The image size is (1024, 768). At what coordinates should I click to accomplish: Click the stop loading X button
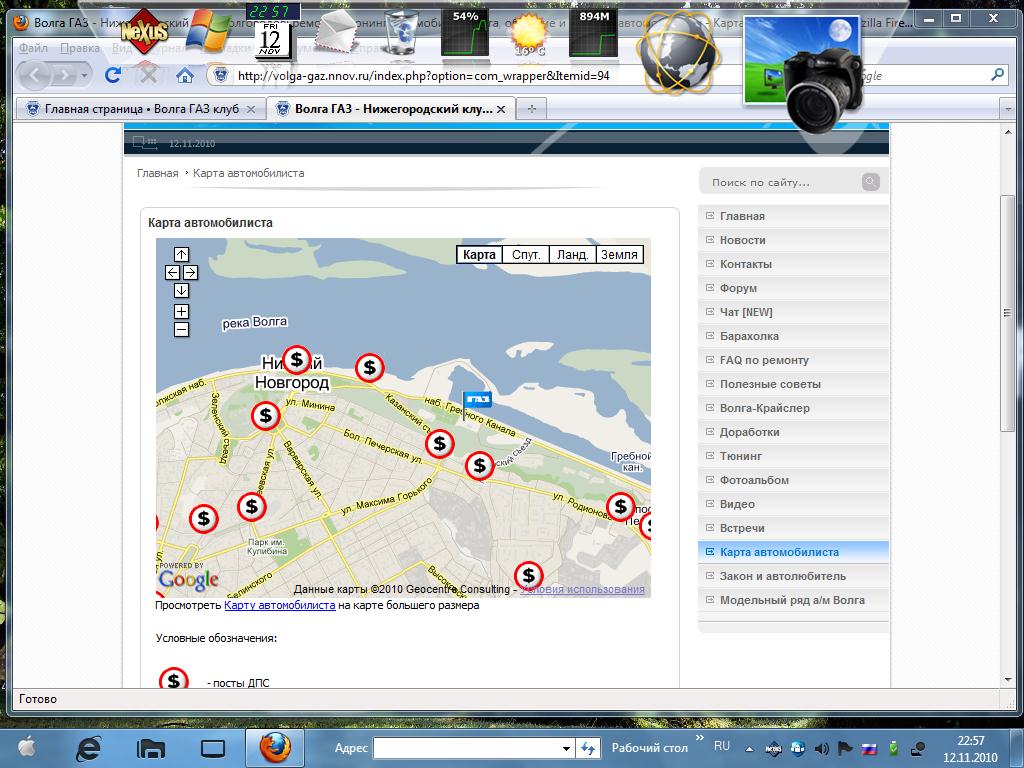point(150,75)
